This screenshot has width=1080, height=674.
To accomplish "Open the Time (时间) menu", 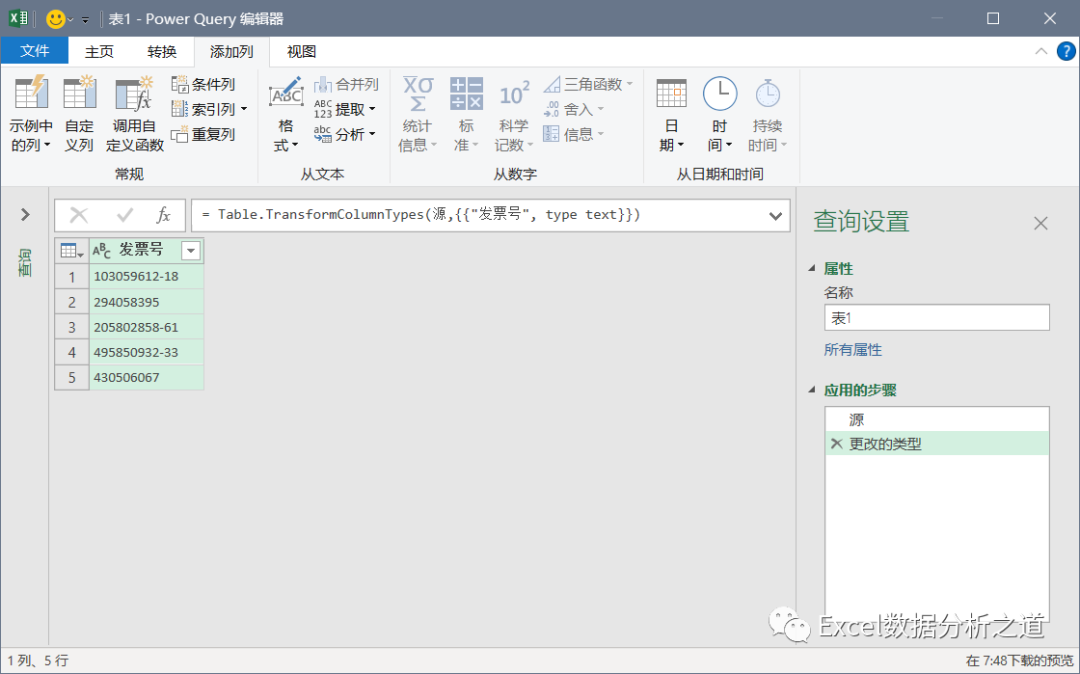I will coord(720,114).
